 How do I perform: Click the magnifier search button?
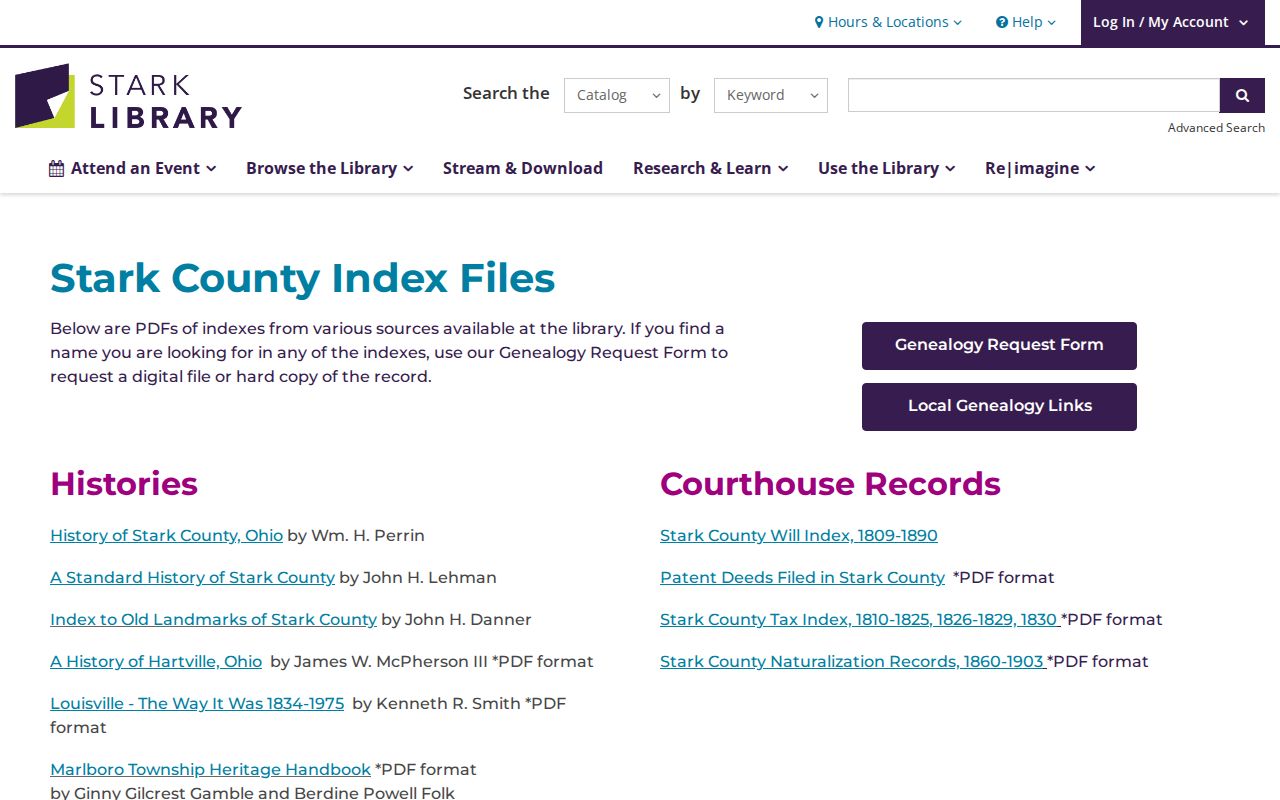click(x=1242, y=95)
